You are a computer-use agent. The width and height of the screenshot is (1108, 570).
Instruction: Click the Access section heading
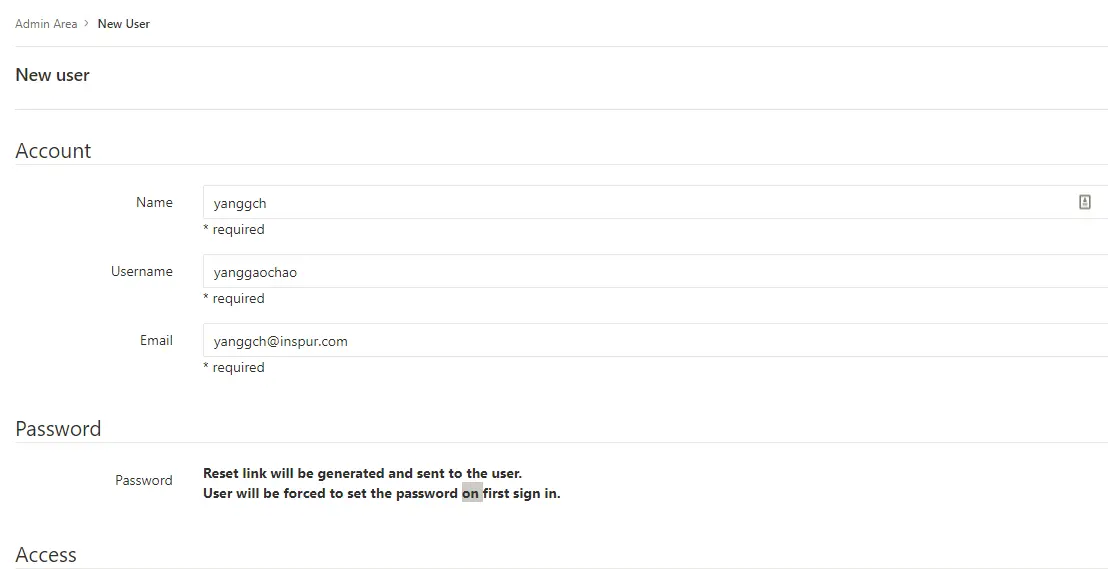click(46, 555)
